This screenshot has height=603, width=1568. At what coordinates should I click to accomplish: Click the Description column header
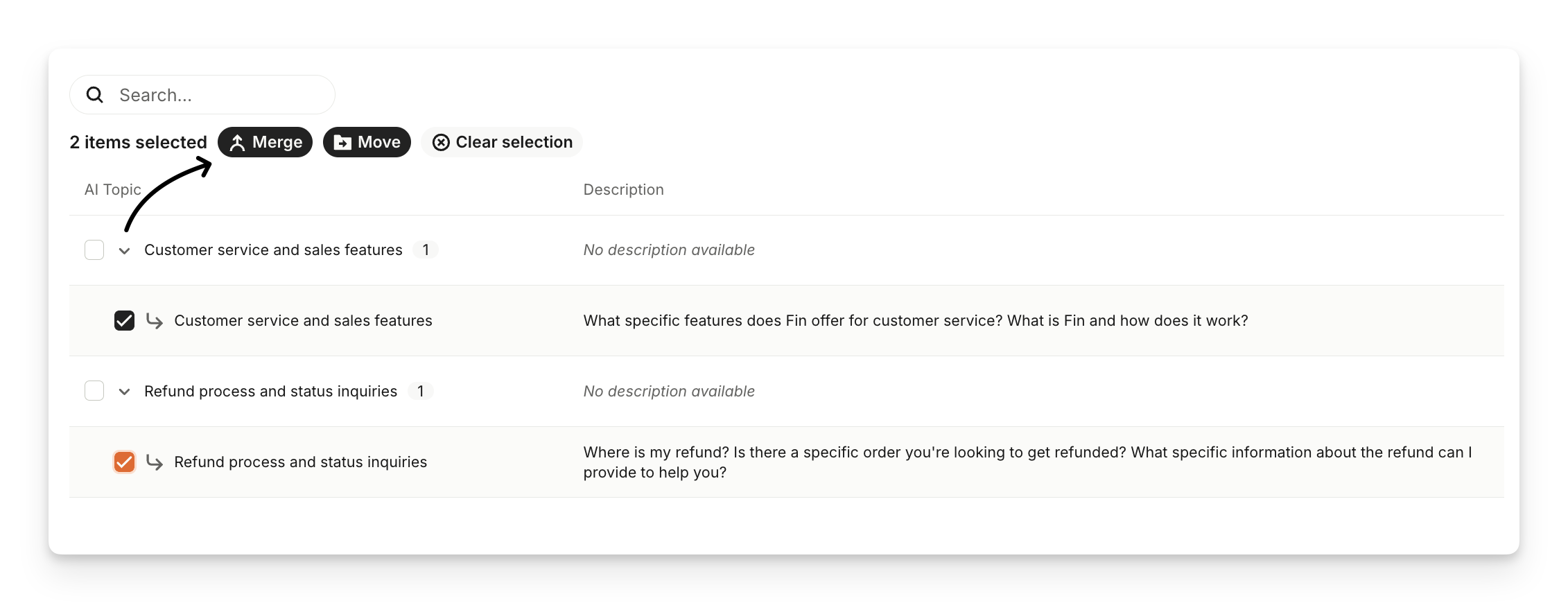pos(623,189)
